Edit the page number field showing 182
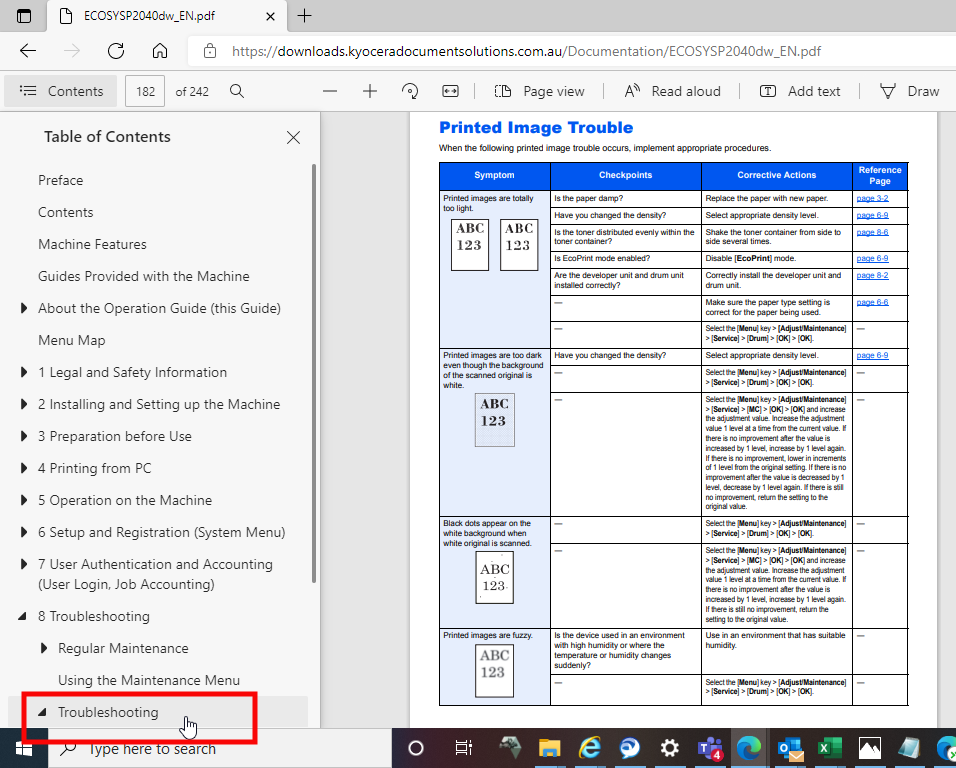 [x=145, y=91]
